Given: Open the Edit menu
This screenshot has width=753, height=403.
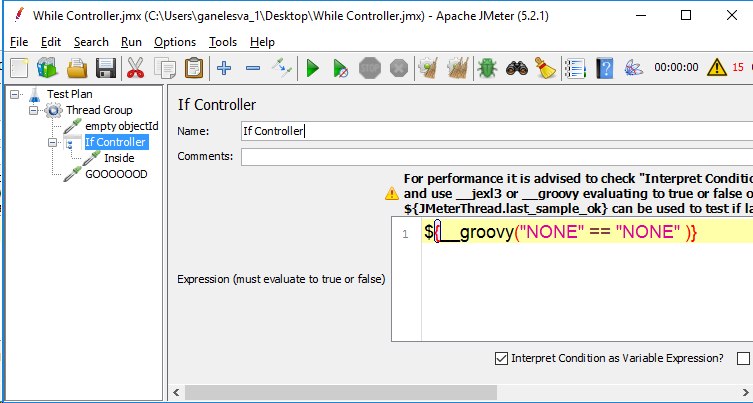Looking at the screenshot, I should click(x=51, y=42).
